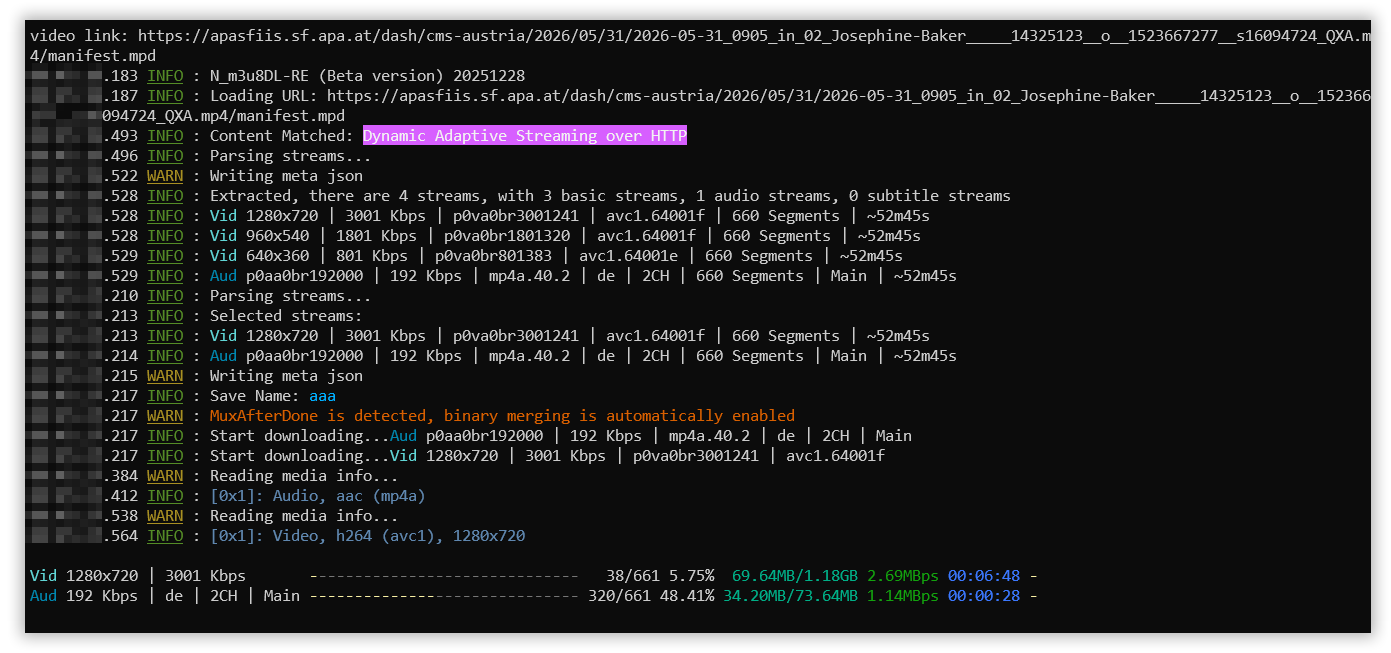This screenshot has height=653, width=1391.
Task: Click the Vid download progress bar
Action: coord(444,576)
